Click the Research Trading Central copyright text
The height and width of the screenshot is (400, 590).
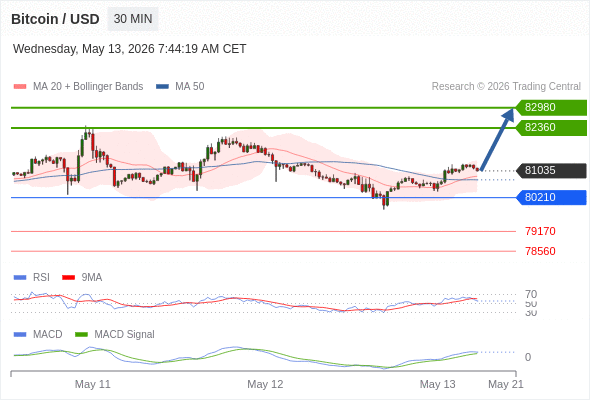[x=506, y=87]
